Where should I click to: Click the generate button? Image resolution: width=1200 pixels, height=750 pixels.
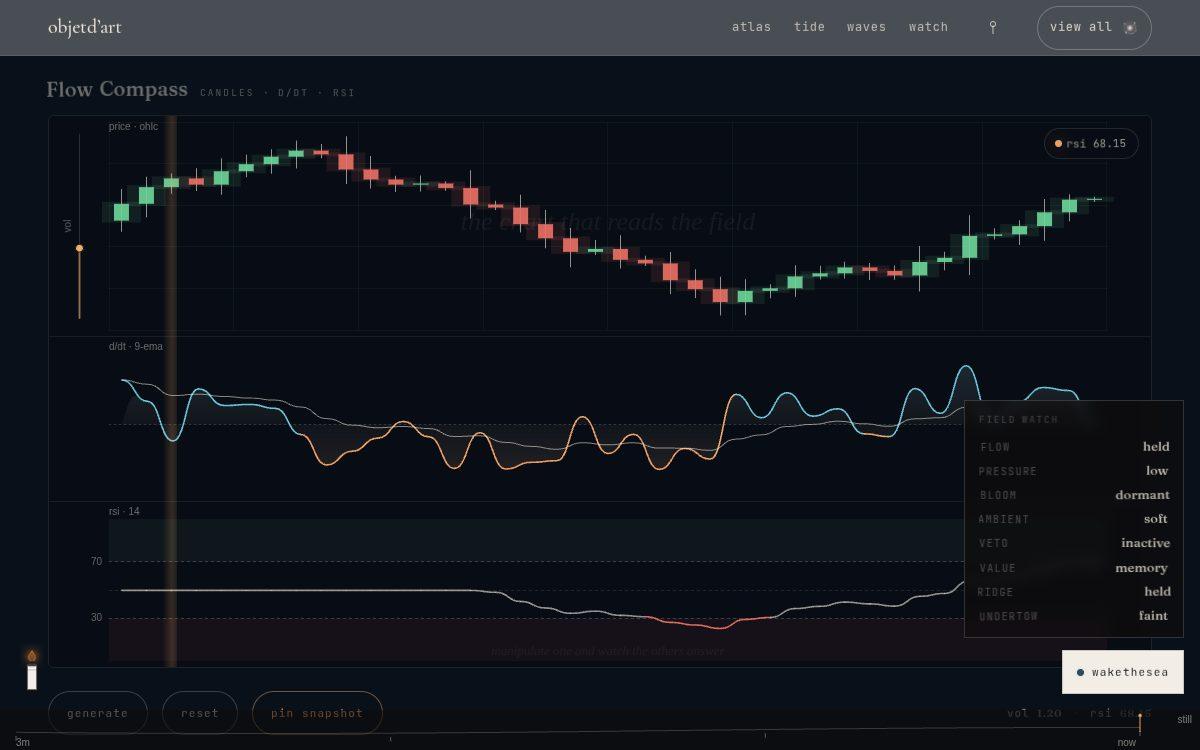[98, 713]
